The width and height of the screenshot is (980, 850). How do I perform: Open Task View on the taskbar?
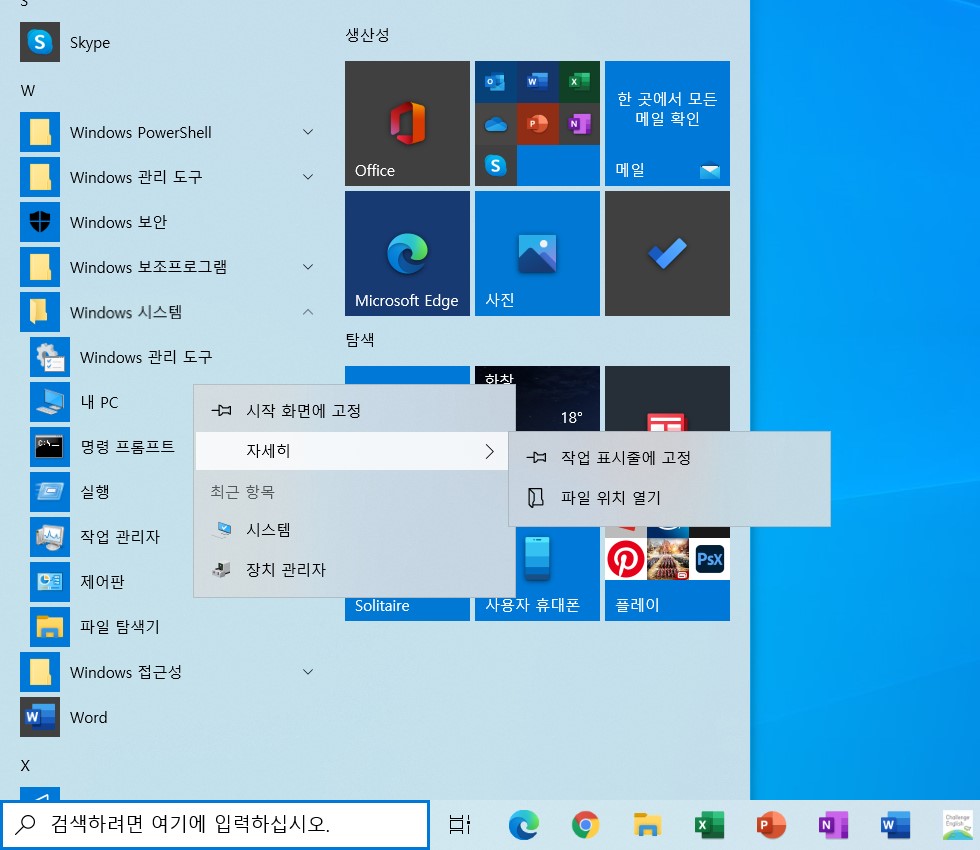(x=460, y=825)
